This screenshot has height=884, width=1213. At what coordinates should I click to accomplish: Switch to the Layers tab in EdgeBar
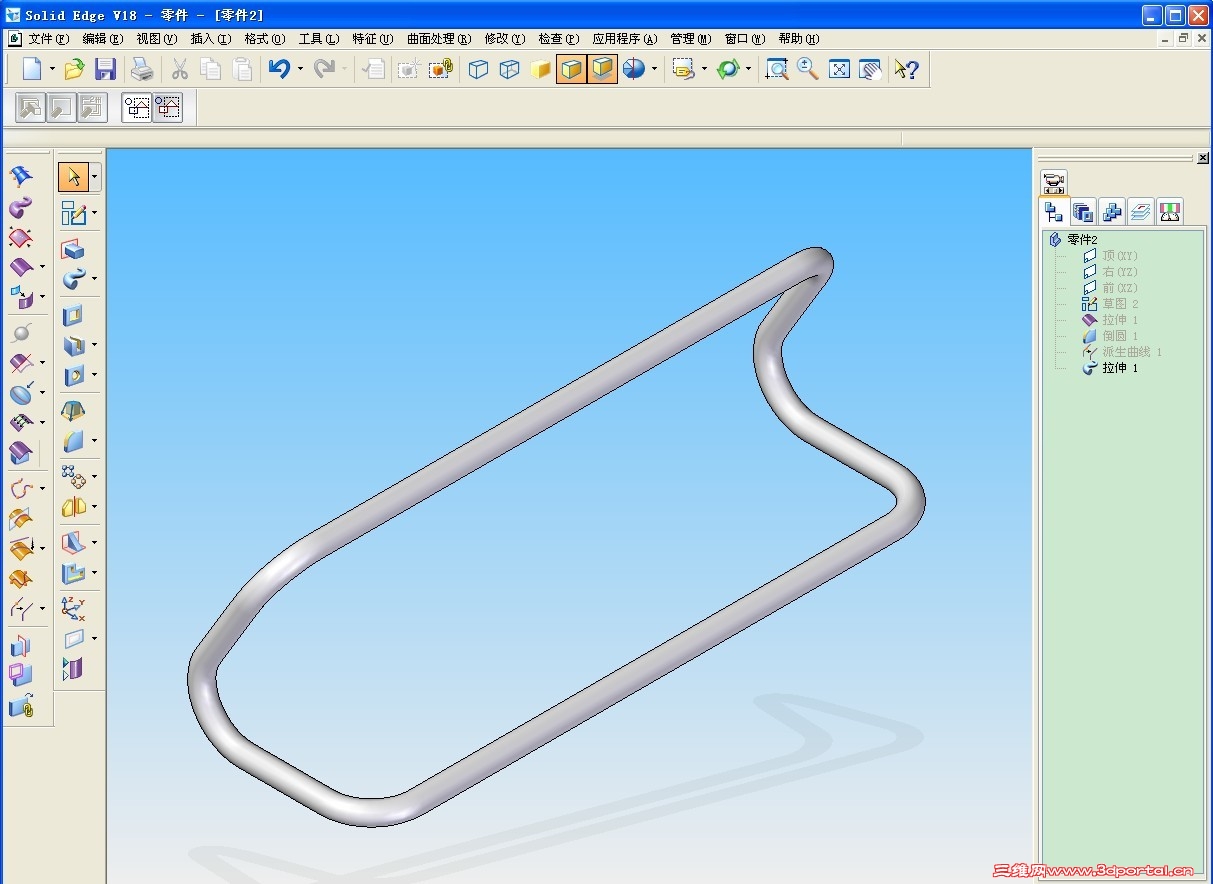pyautogui.click(x=1140, y=211)
